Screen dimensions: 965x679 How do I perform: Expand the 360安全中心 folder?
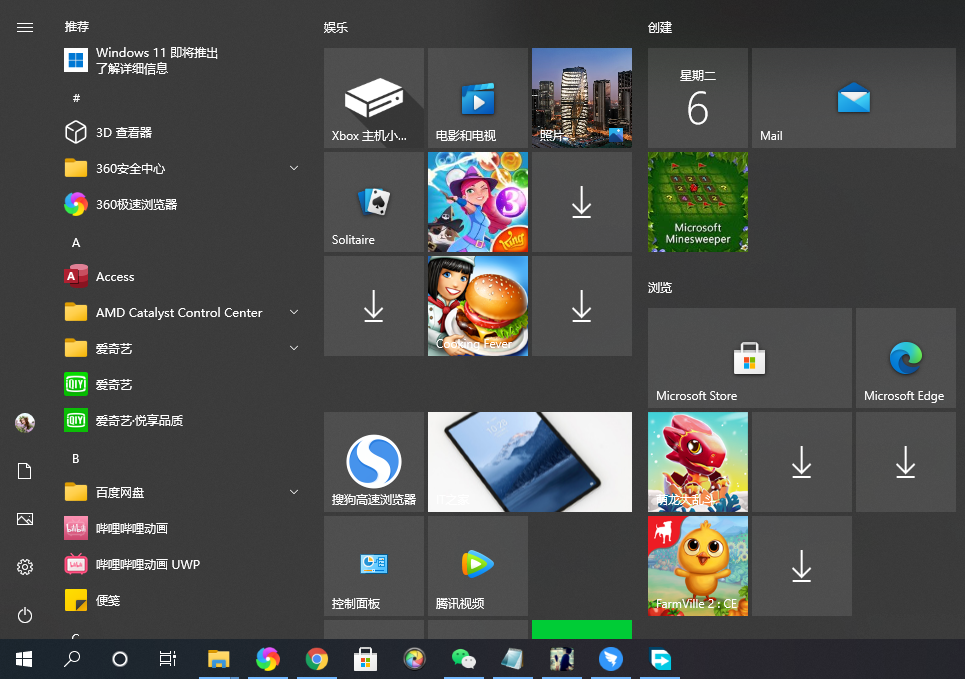293,169
